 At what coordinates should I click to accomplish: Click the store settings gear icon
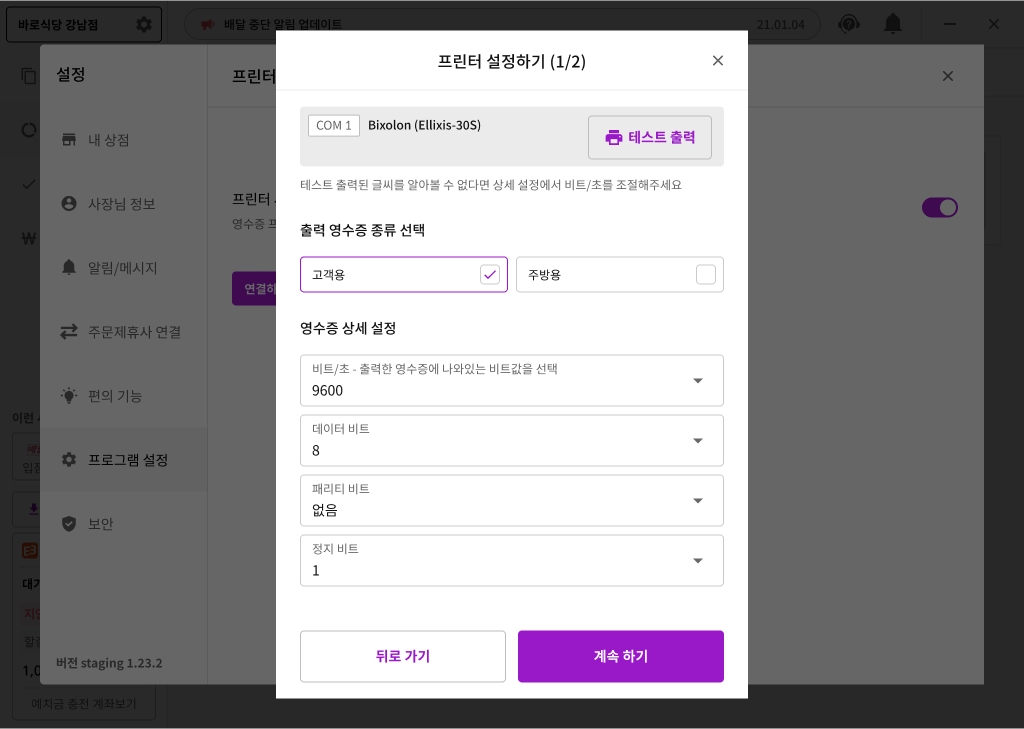pyautogui.click(x=144, y=24)
